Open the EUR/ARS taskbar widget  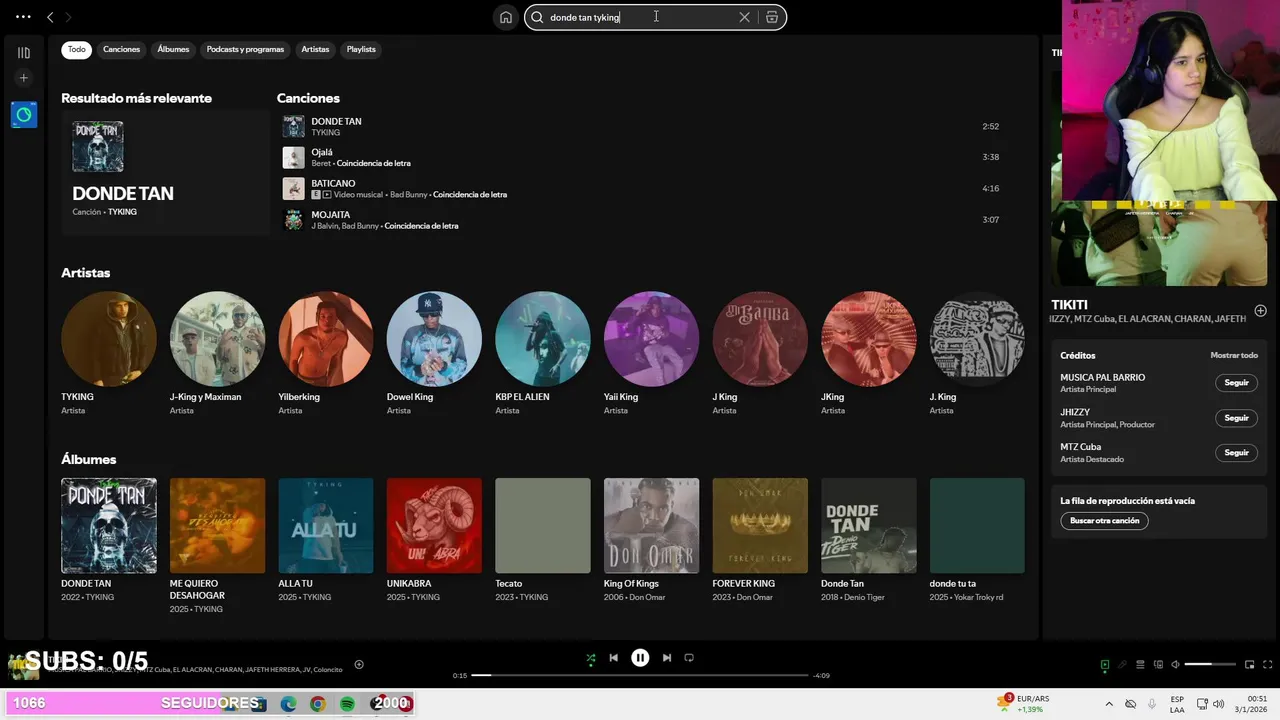point(1023,703)
